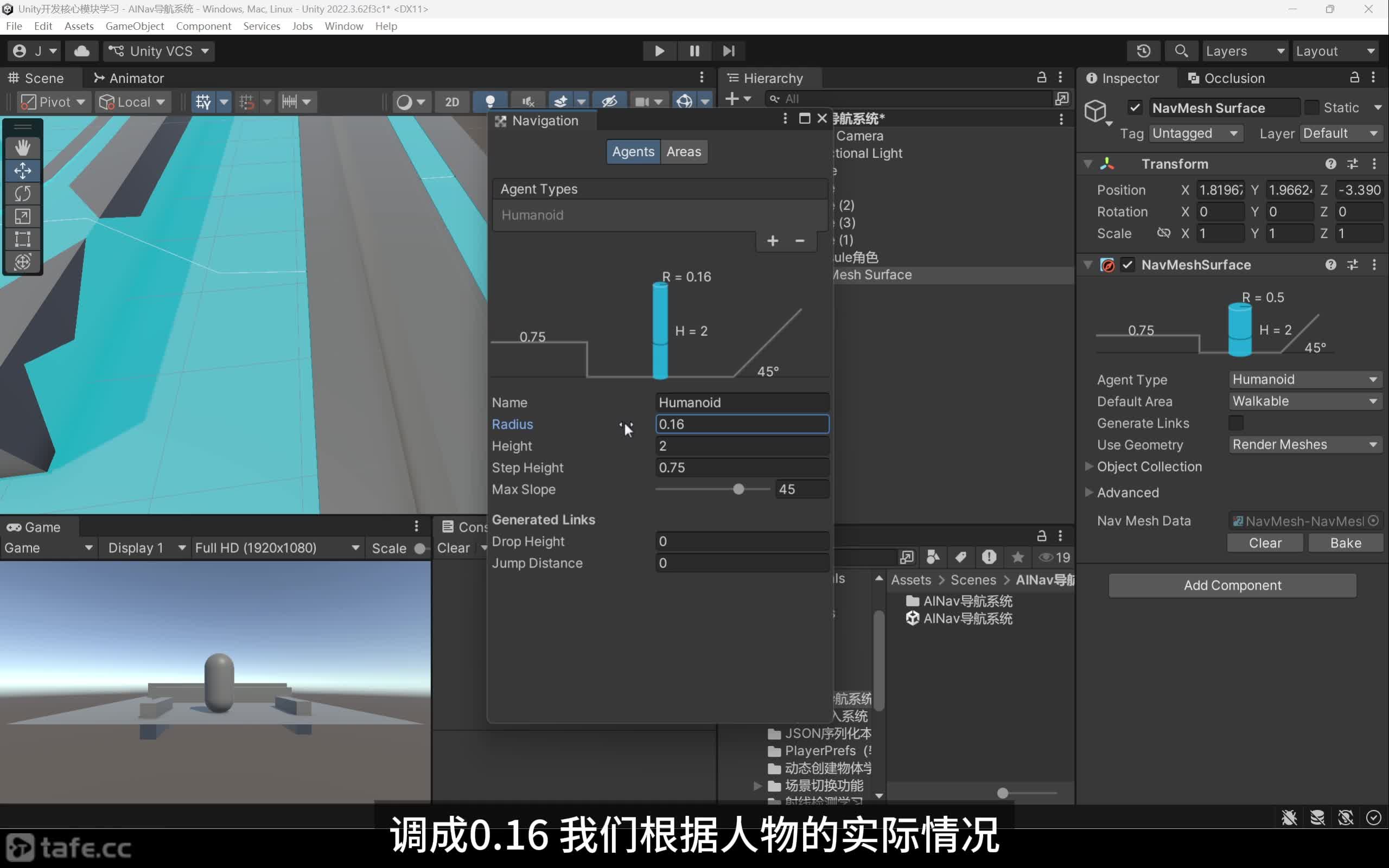This screenshot has height=868, width=1389.
Task: Open the Transform component presets icon
Action: pos(1353,164)
